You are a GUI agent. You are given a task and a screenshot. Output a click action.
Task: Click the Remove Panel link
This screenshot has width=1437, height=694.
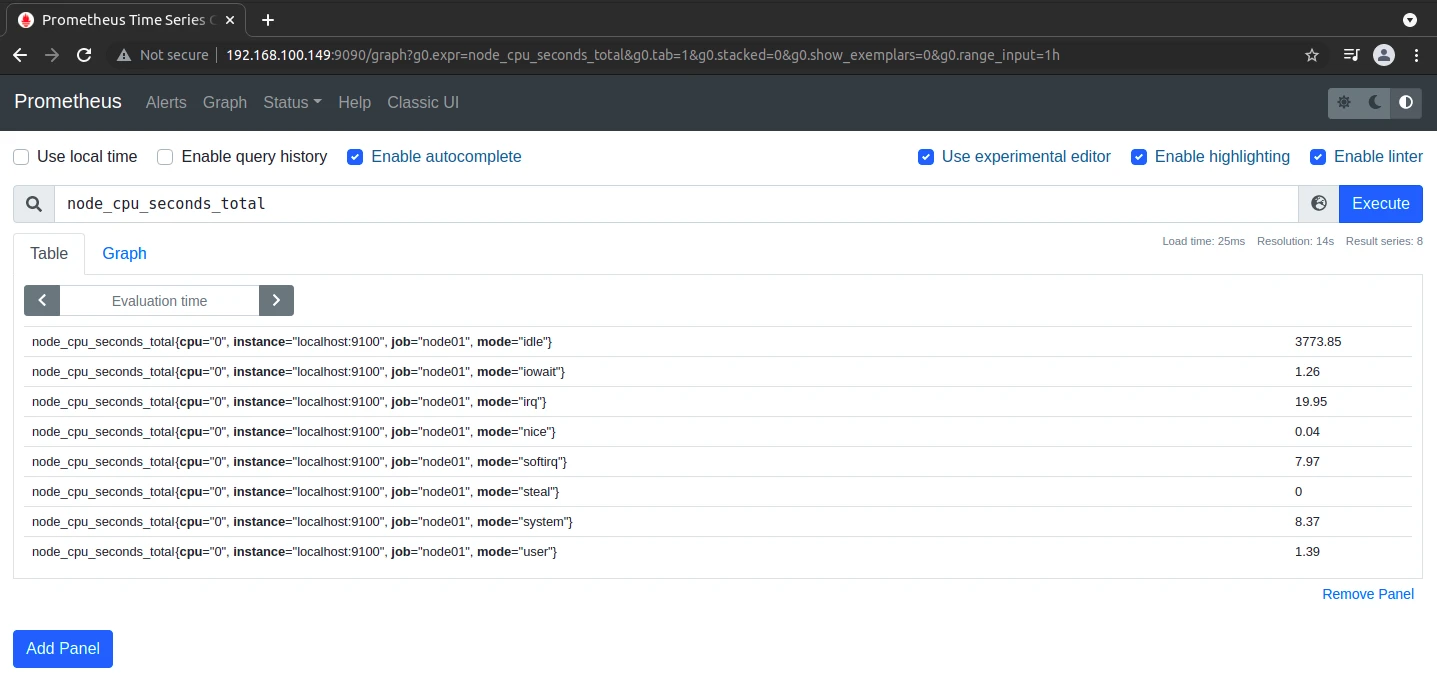(x=1368, y=593)
